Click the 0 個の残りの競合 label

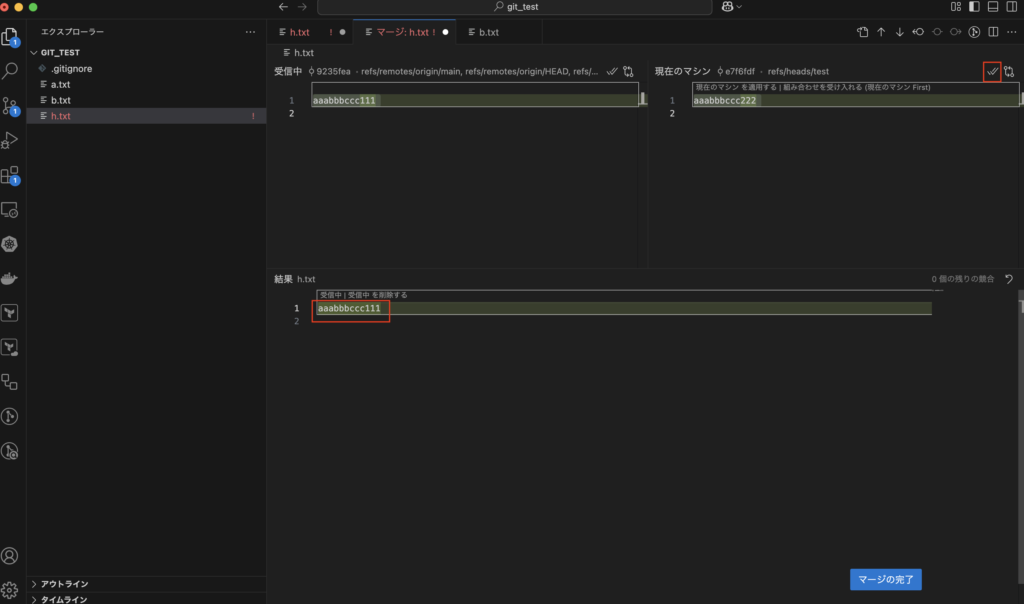tap(963, 279)
